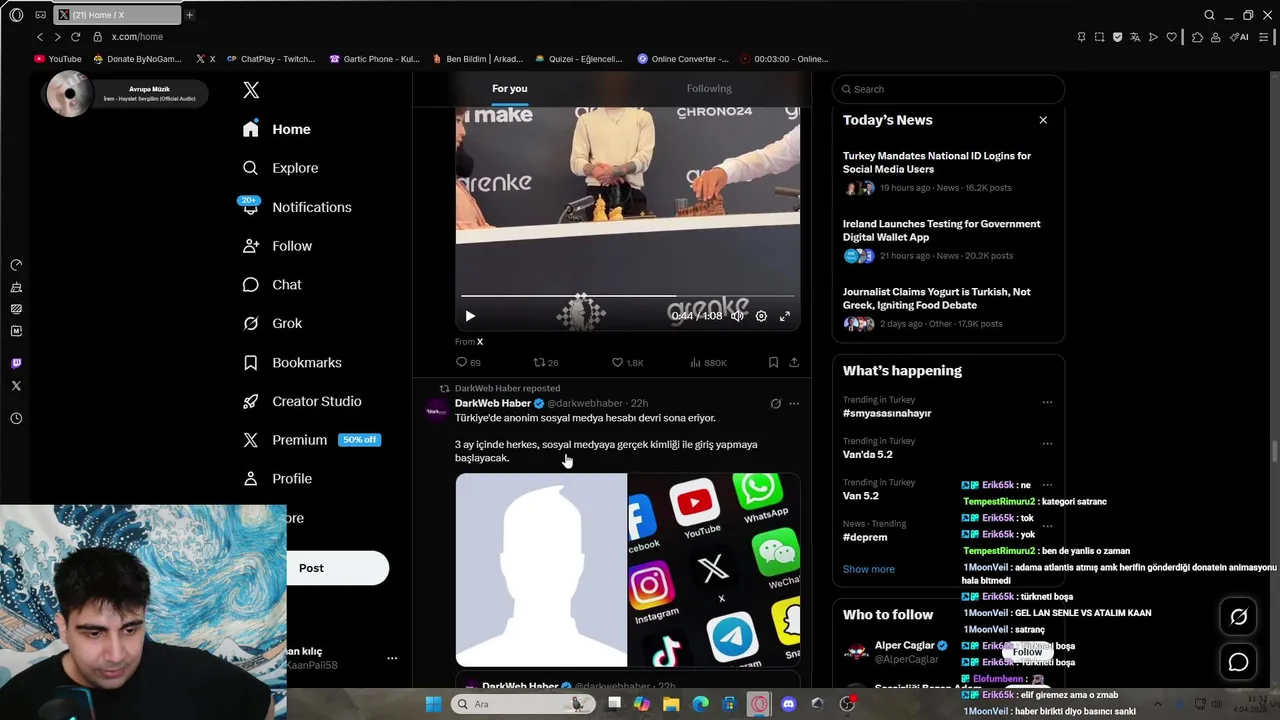Open browser search tabs magnifier
Image resolution: width=1280 pixels, height=720 pixels.
click(1209, 15)
